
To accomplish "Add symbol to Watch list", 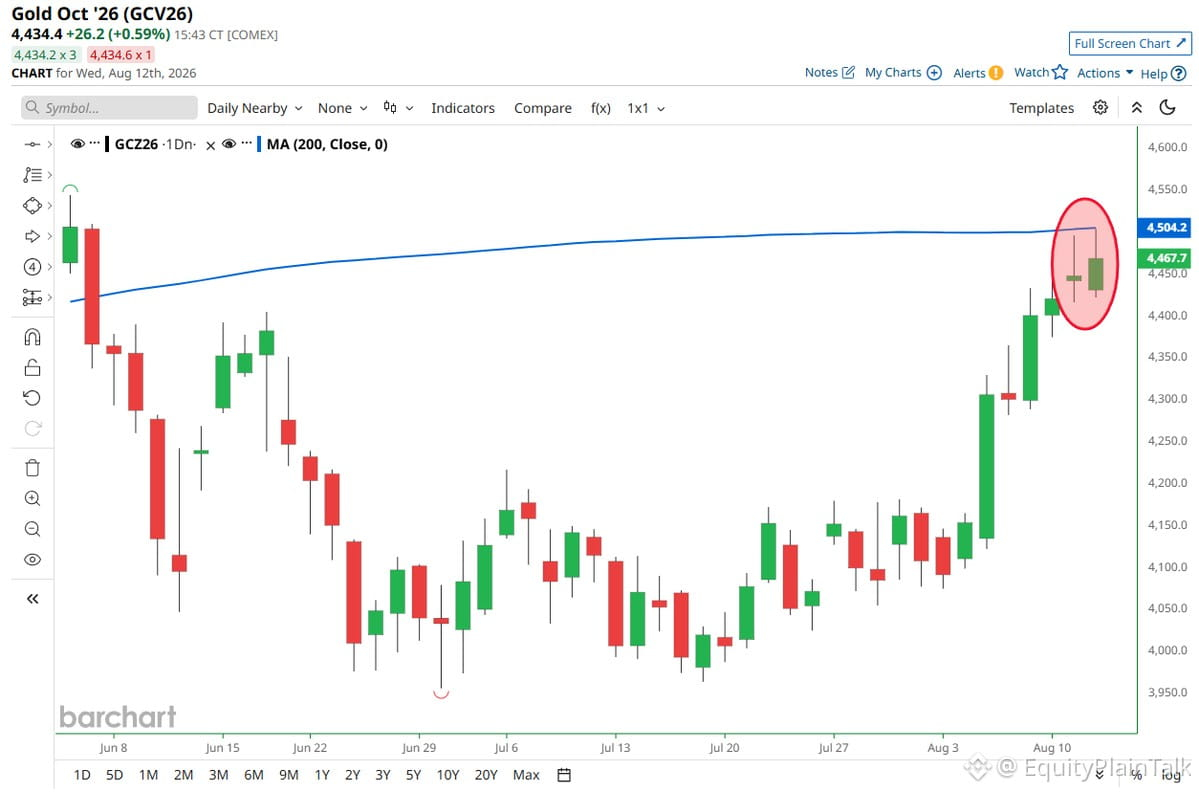I will coord(1041,73).
